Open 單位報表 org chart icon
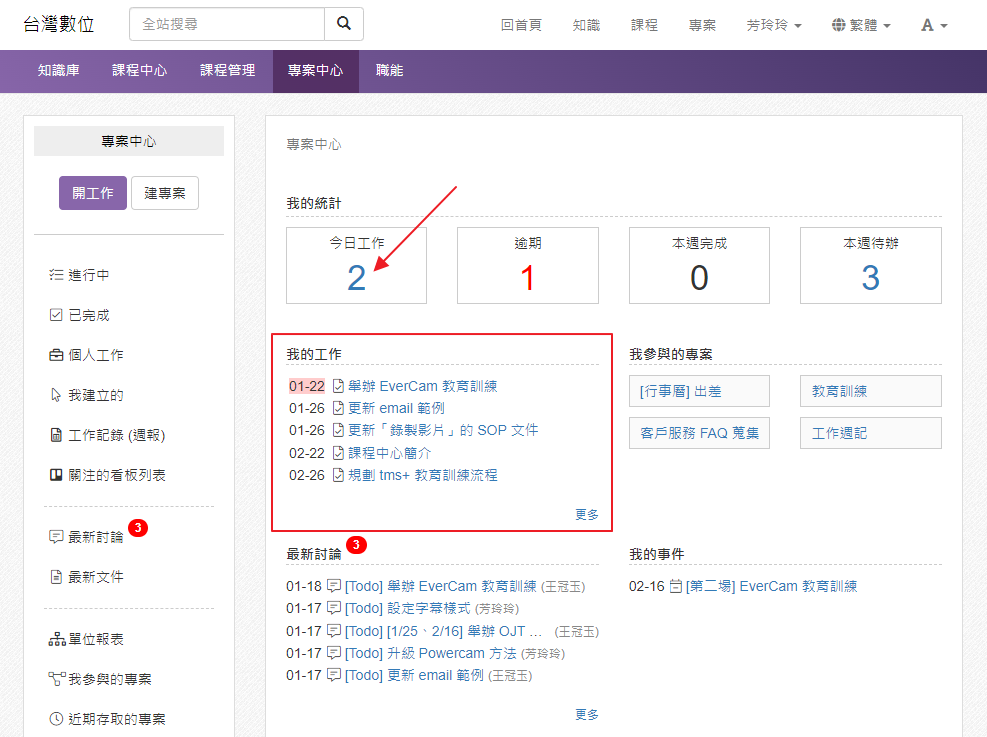Screen dimensions: 987x737 (x=56, y=640)
